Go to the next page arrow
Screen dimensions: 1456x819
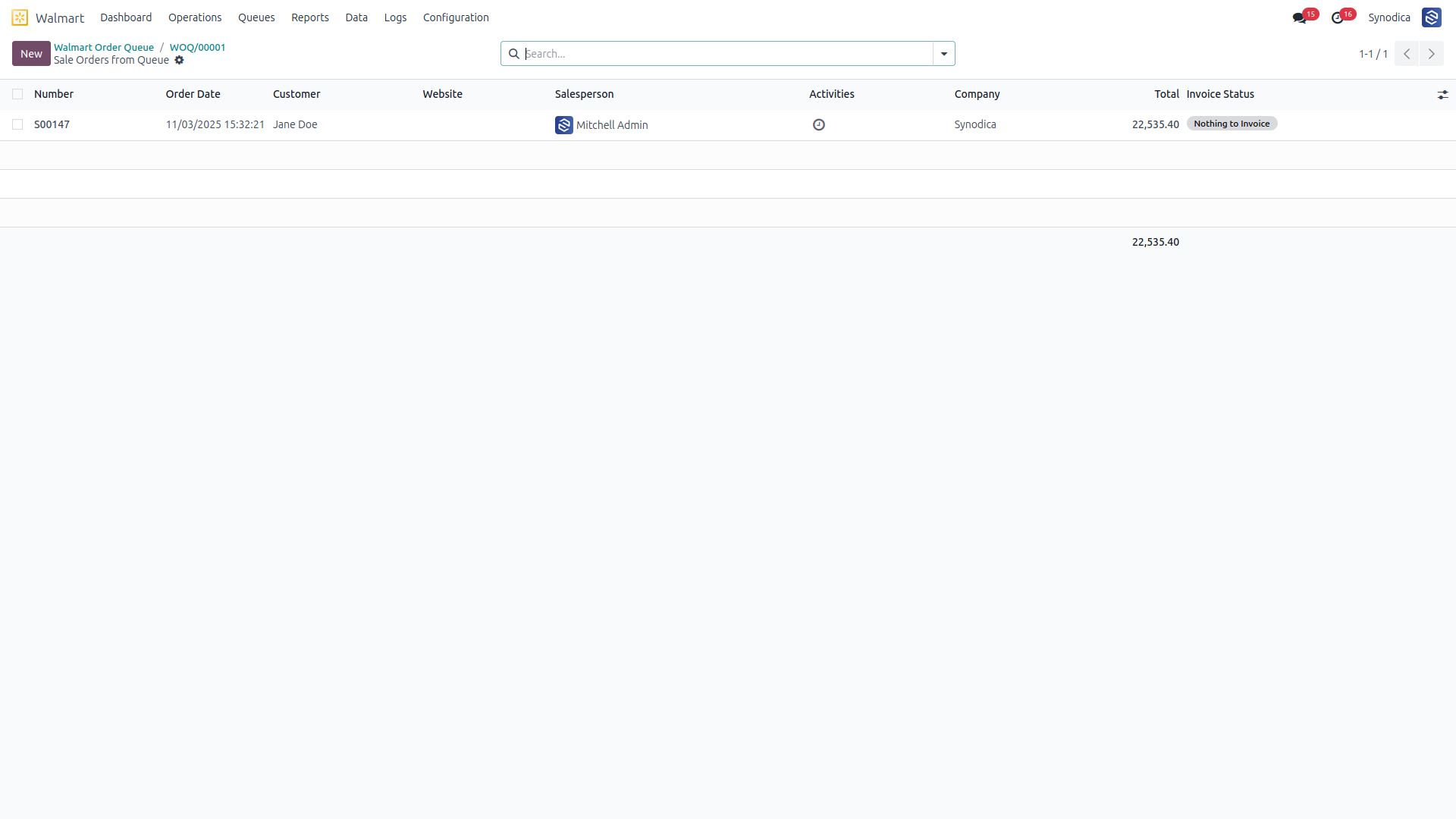(1431, 54)
